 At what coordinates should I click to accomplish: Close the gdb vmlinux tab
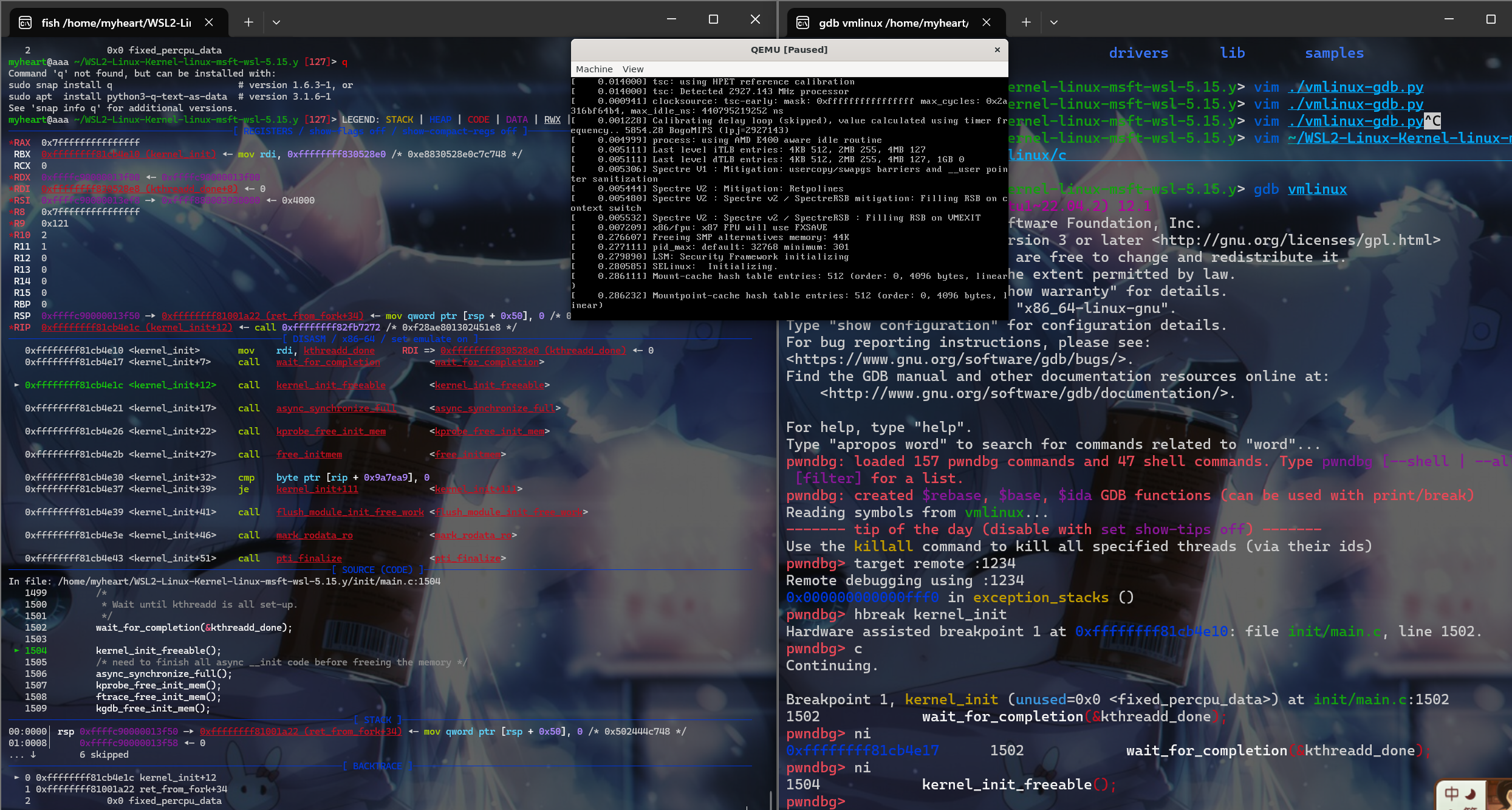pos(987,22)
